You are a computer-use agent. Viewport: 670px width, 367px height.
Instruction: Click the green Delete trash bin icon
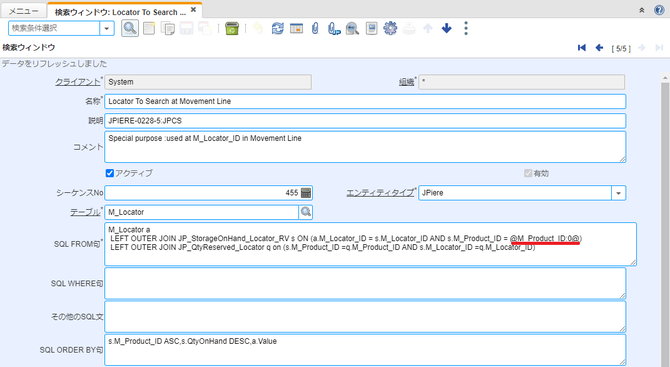[232, 29]
